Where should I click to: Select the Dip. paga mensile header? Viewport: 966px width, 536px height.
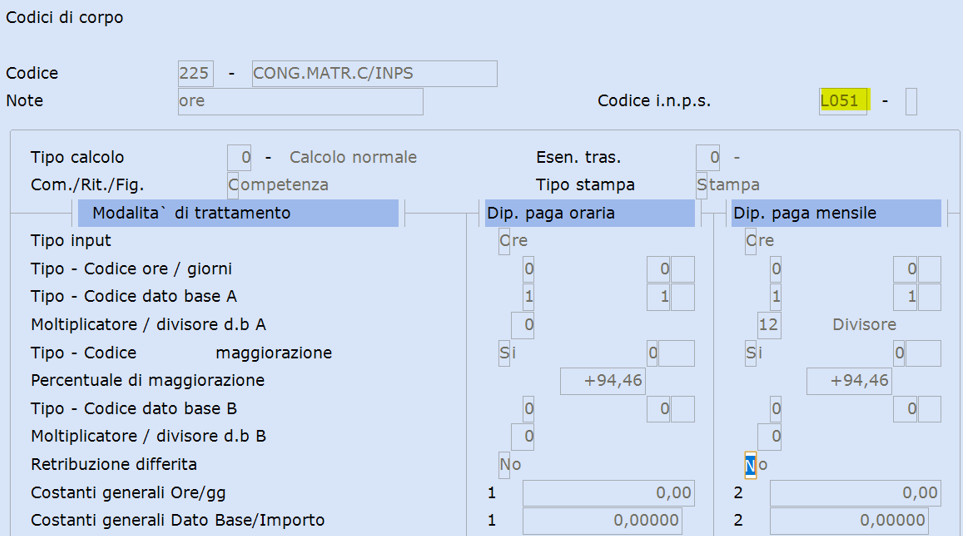click(836, 213)
